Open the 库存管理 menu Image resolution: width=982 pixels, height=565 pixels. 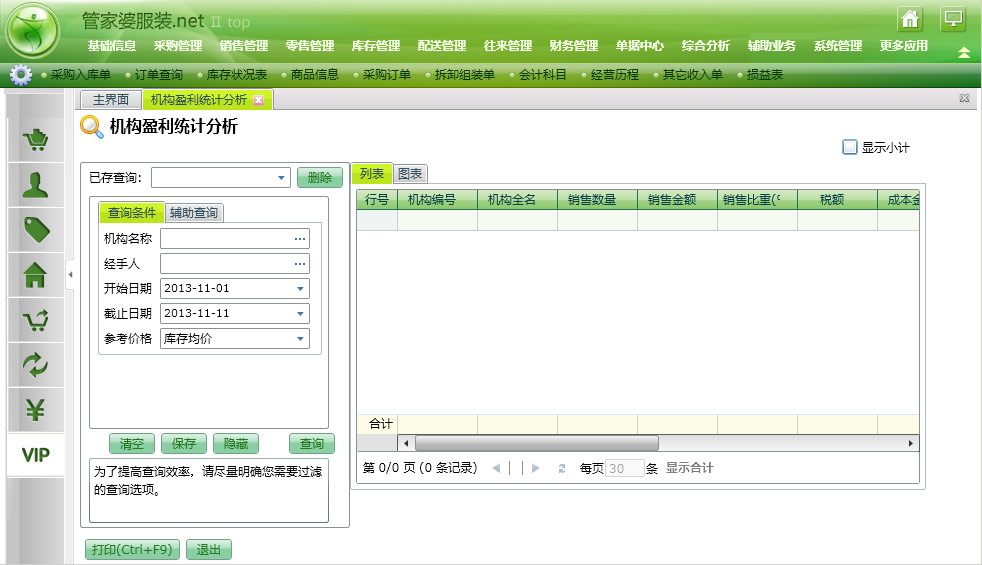click(x=376, y=46)
